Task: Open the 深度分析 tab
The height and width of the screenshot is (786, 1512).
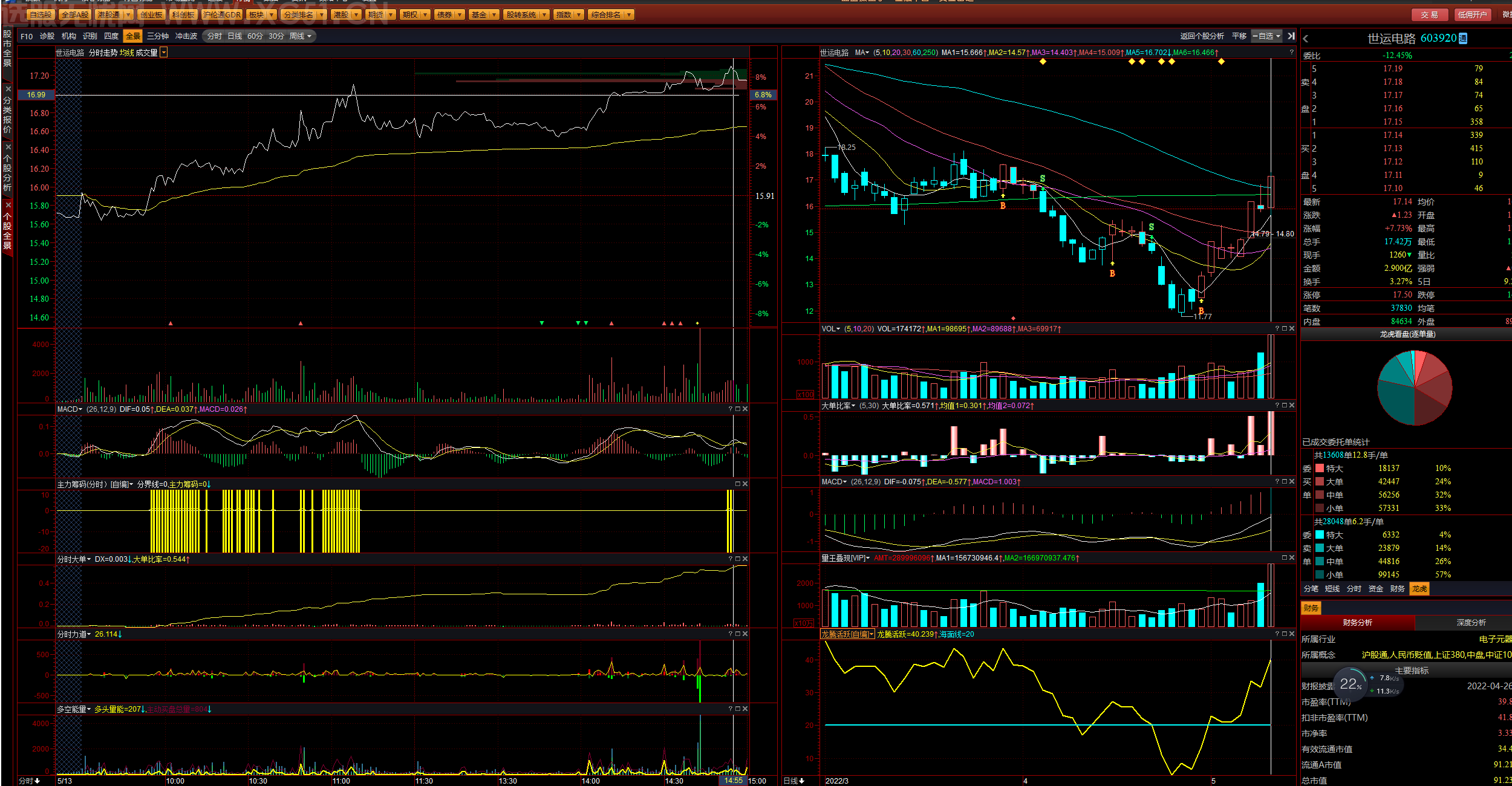Action: 1471,623
